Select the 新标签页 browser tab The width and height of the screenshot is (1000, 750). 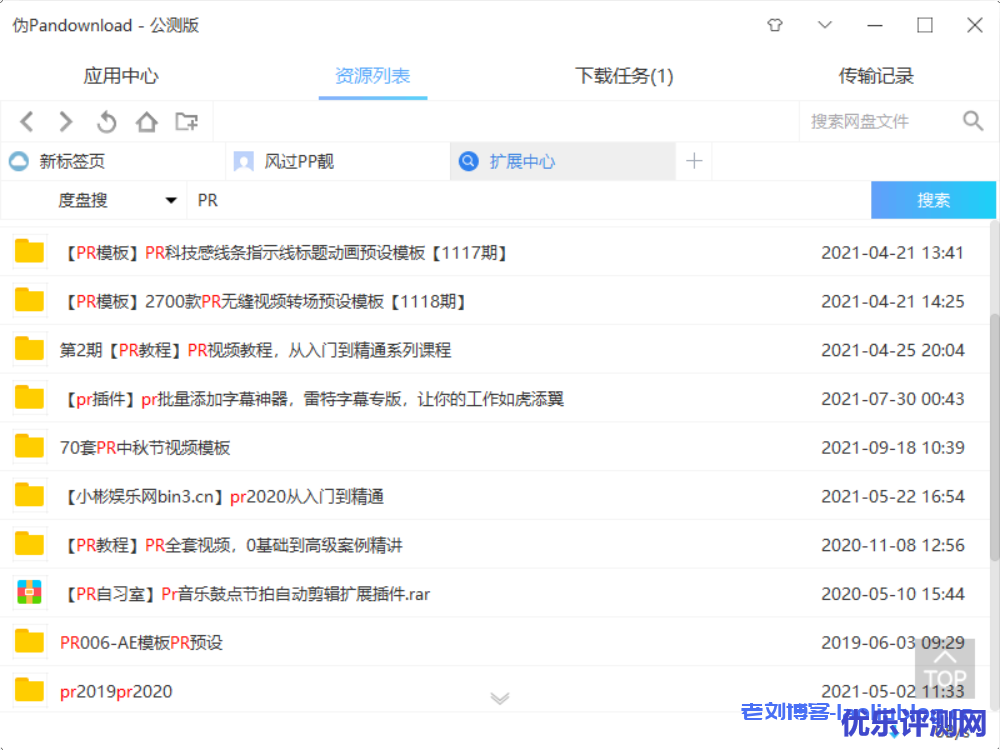click(114, 161)
